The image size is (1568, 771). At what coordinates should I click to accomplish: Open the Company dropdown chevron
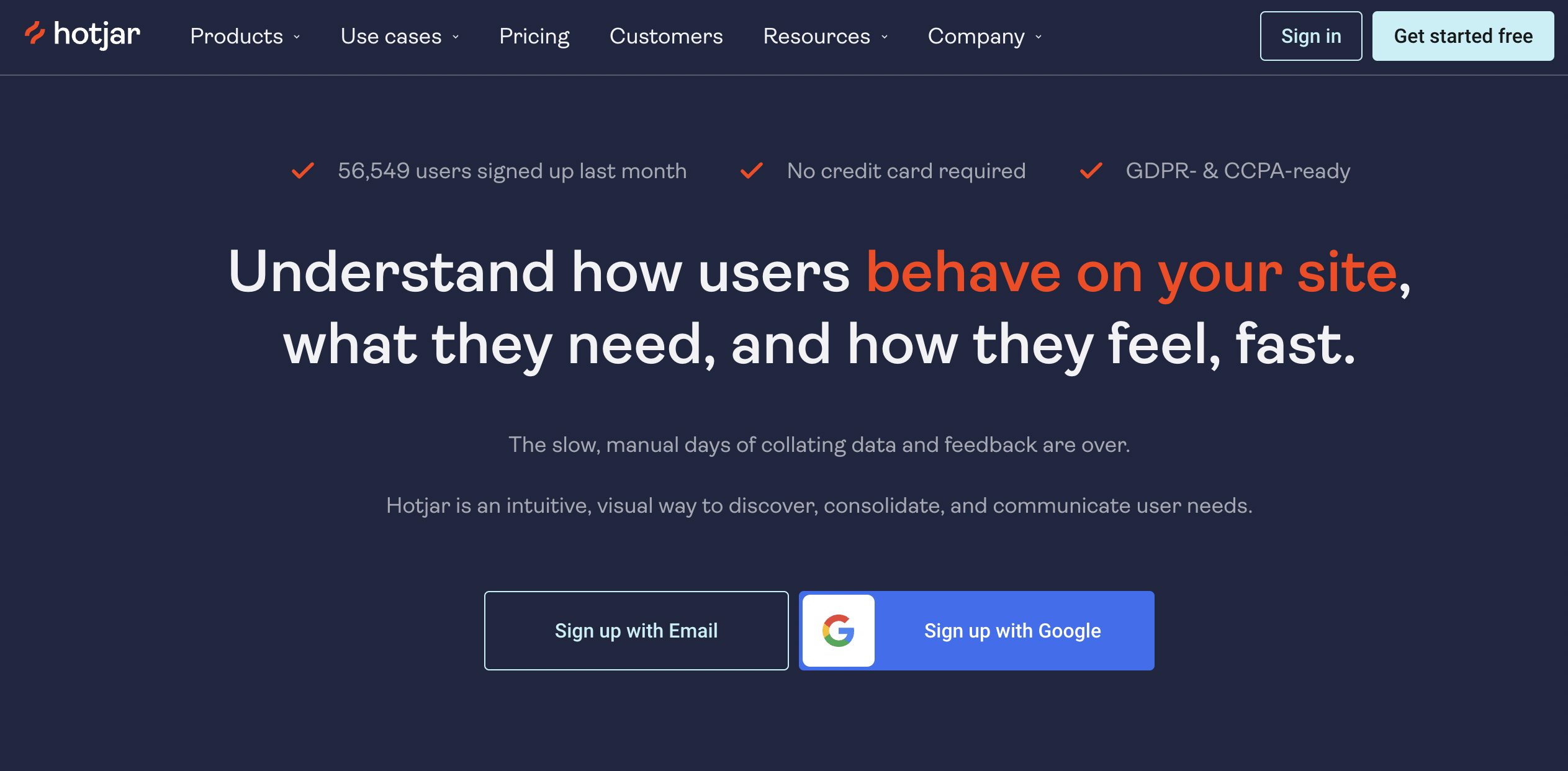[1039, 37]
